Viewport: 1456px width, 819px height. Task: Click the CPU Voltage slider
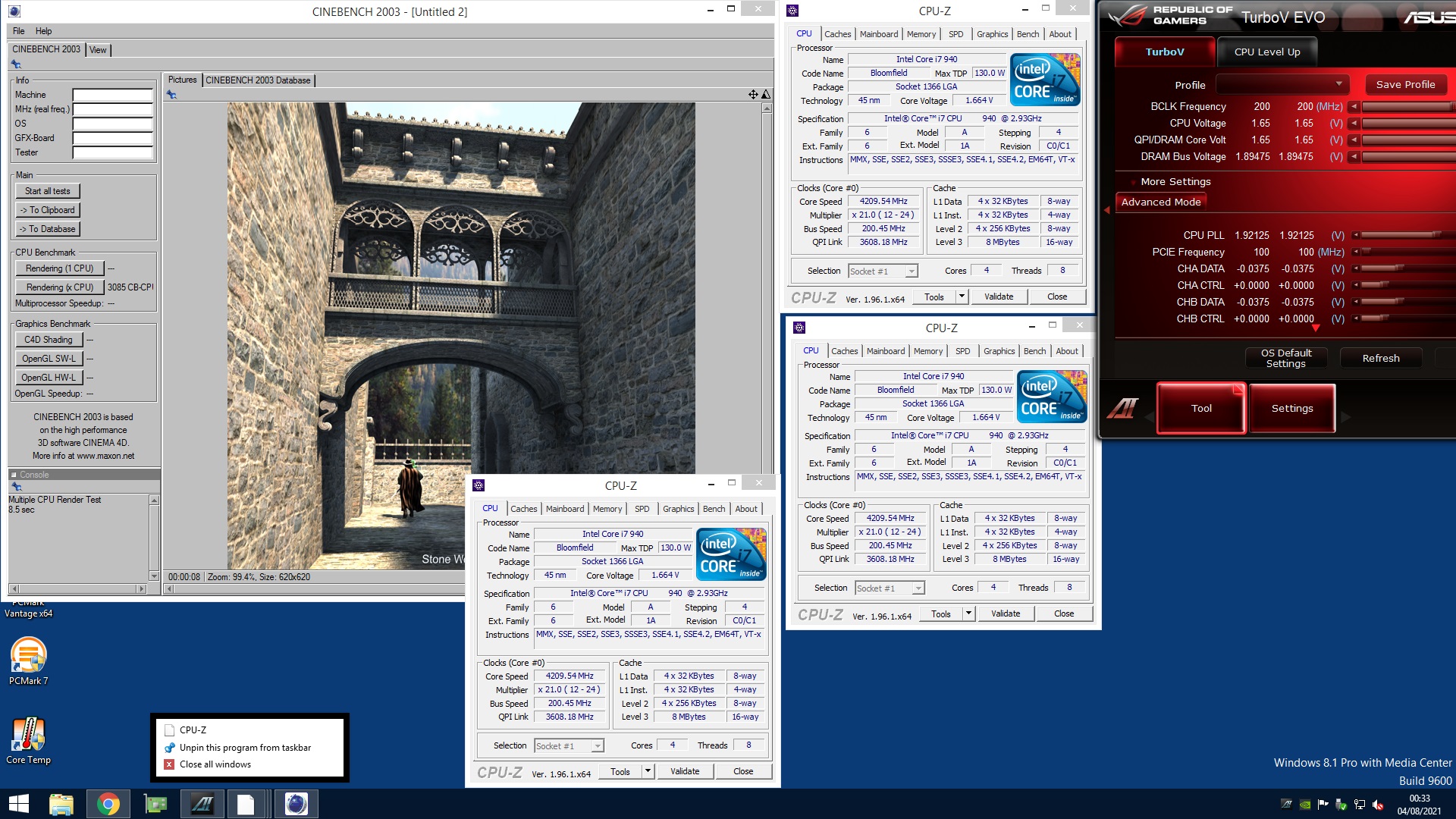(x=1409, y=123)
